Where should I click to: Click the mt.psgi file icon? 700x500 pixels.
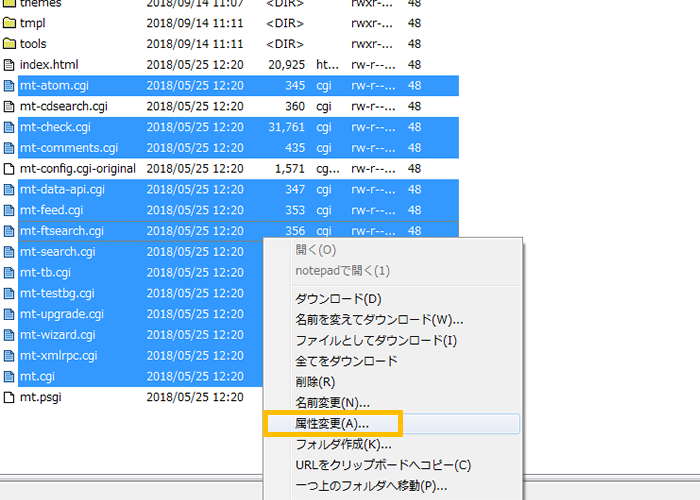[x=9, y=397]
